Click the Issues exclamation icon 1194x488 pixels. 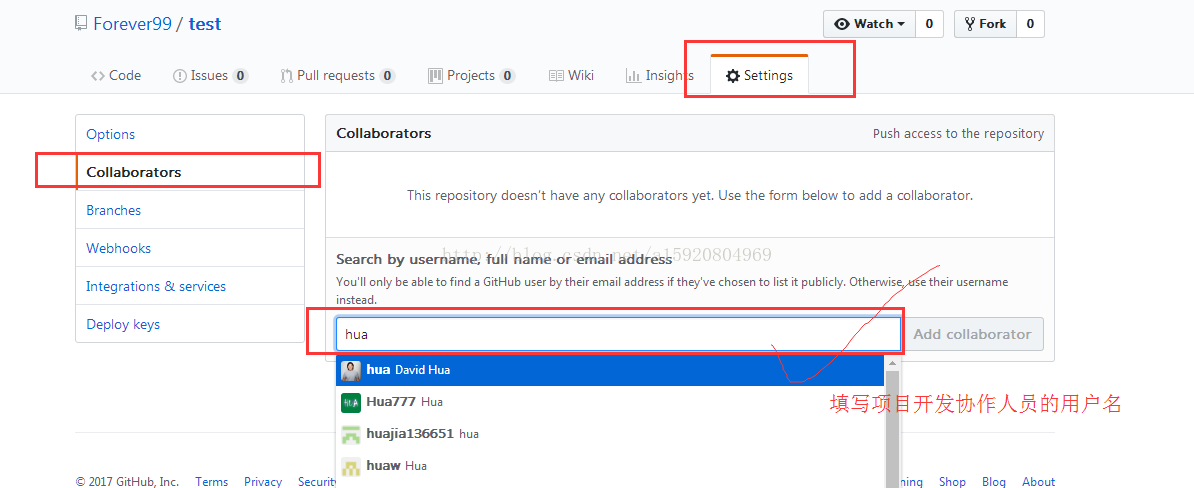click(180, 76)
